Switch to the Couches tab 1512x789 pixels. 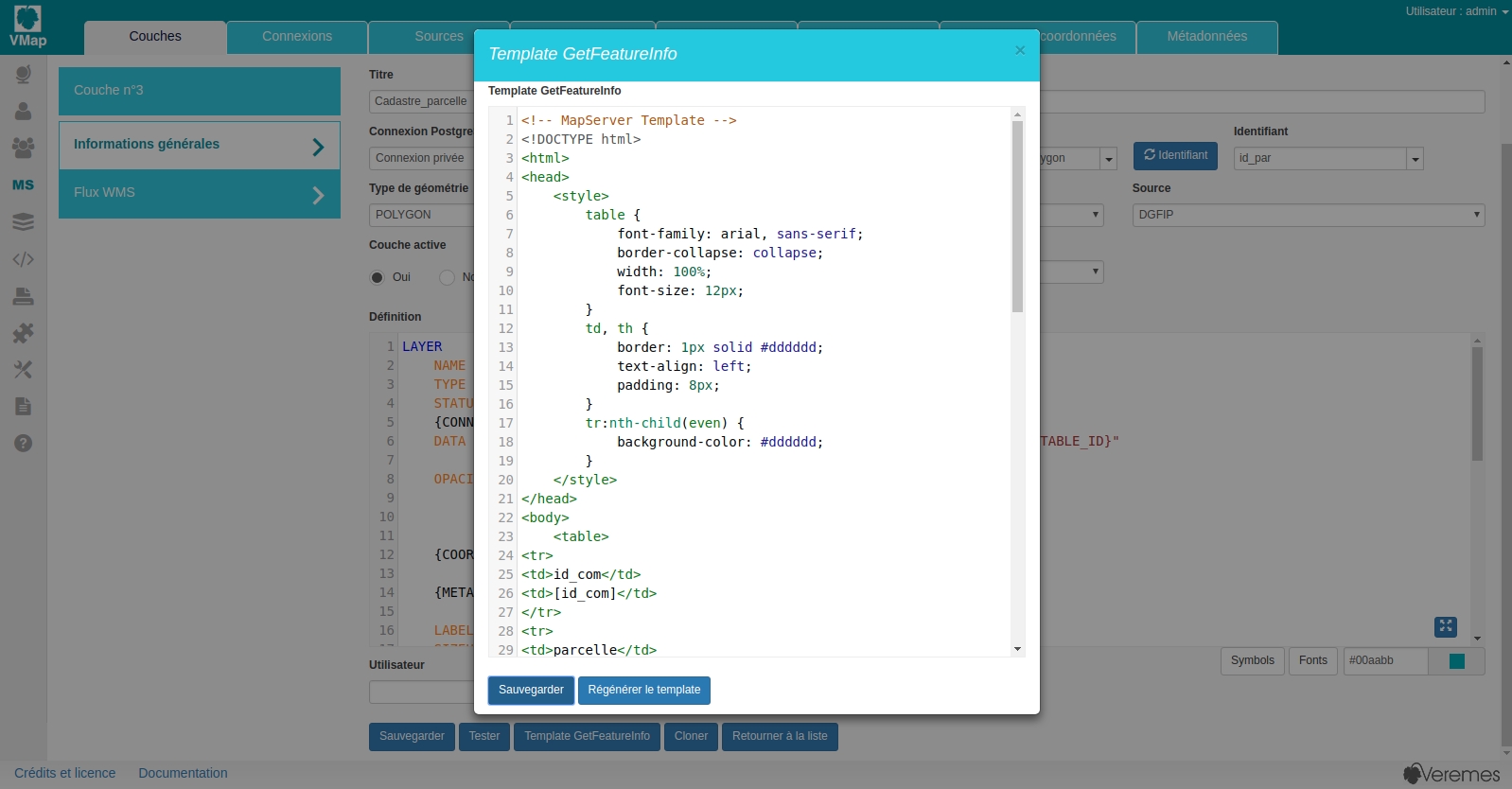155,37
